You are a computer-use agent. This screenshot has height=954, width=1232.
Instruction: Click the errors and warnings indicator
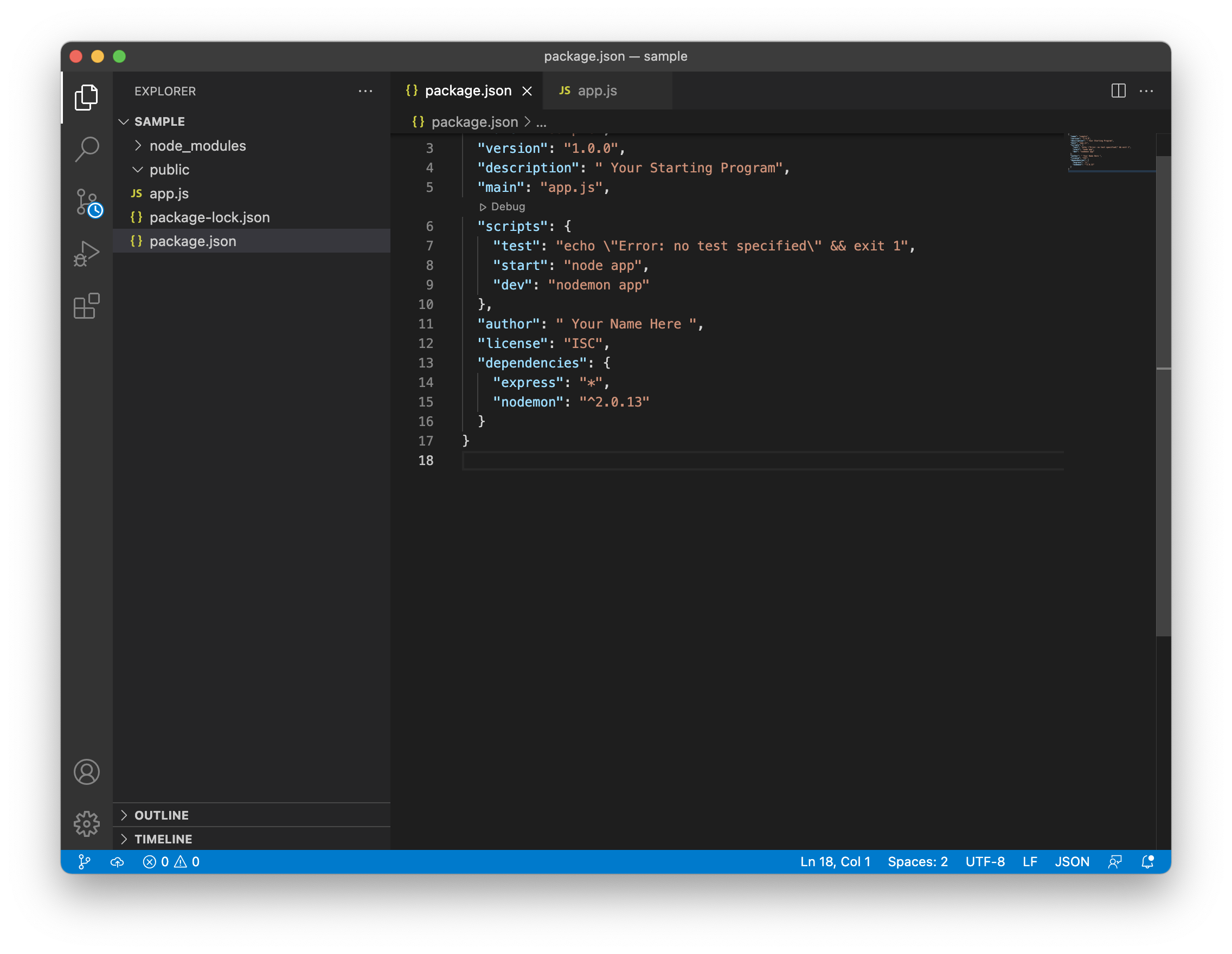coord(171,861)
